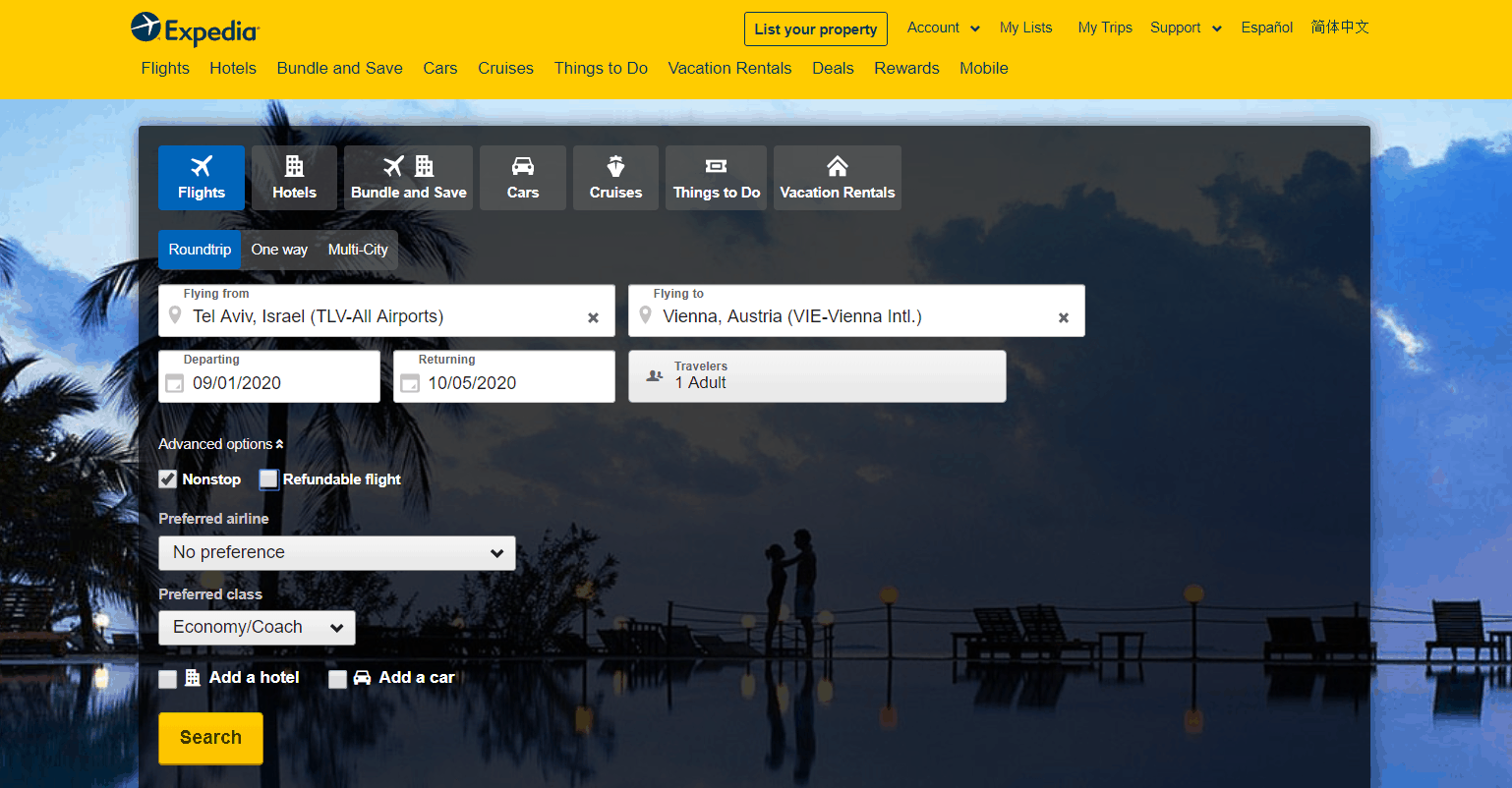The width and height of the screenshot is (1512, 788).
Task: Select the Cruises tab with the ship icon
Action: pyautogui.click(x=615, y=178)
